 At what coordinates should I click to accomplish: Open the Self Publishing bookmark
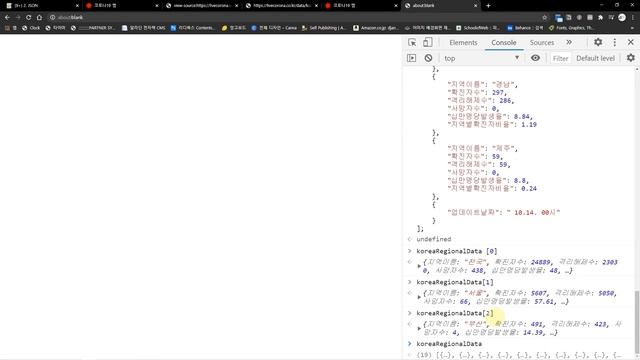pyautogui.click(x=323, y=28)
